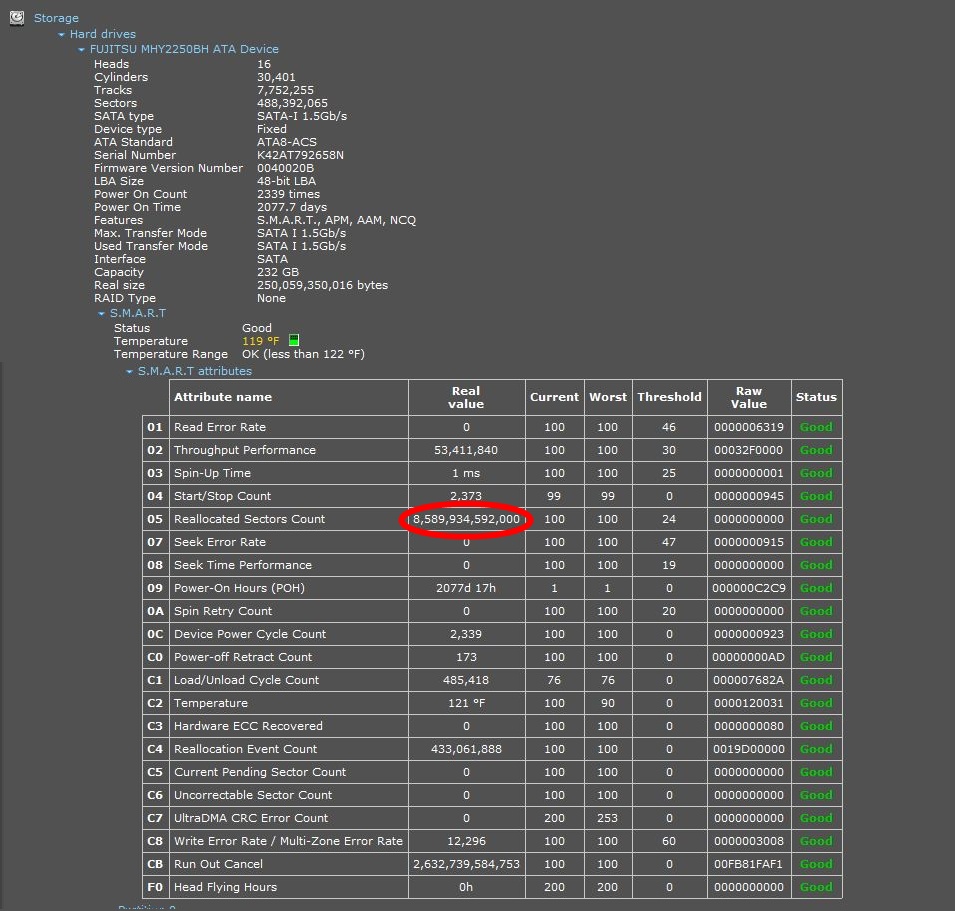This screenshot has height=911, width=955.
Task: Click the Temperature Range OK text
Action: (303, 354)
